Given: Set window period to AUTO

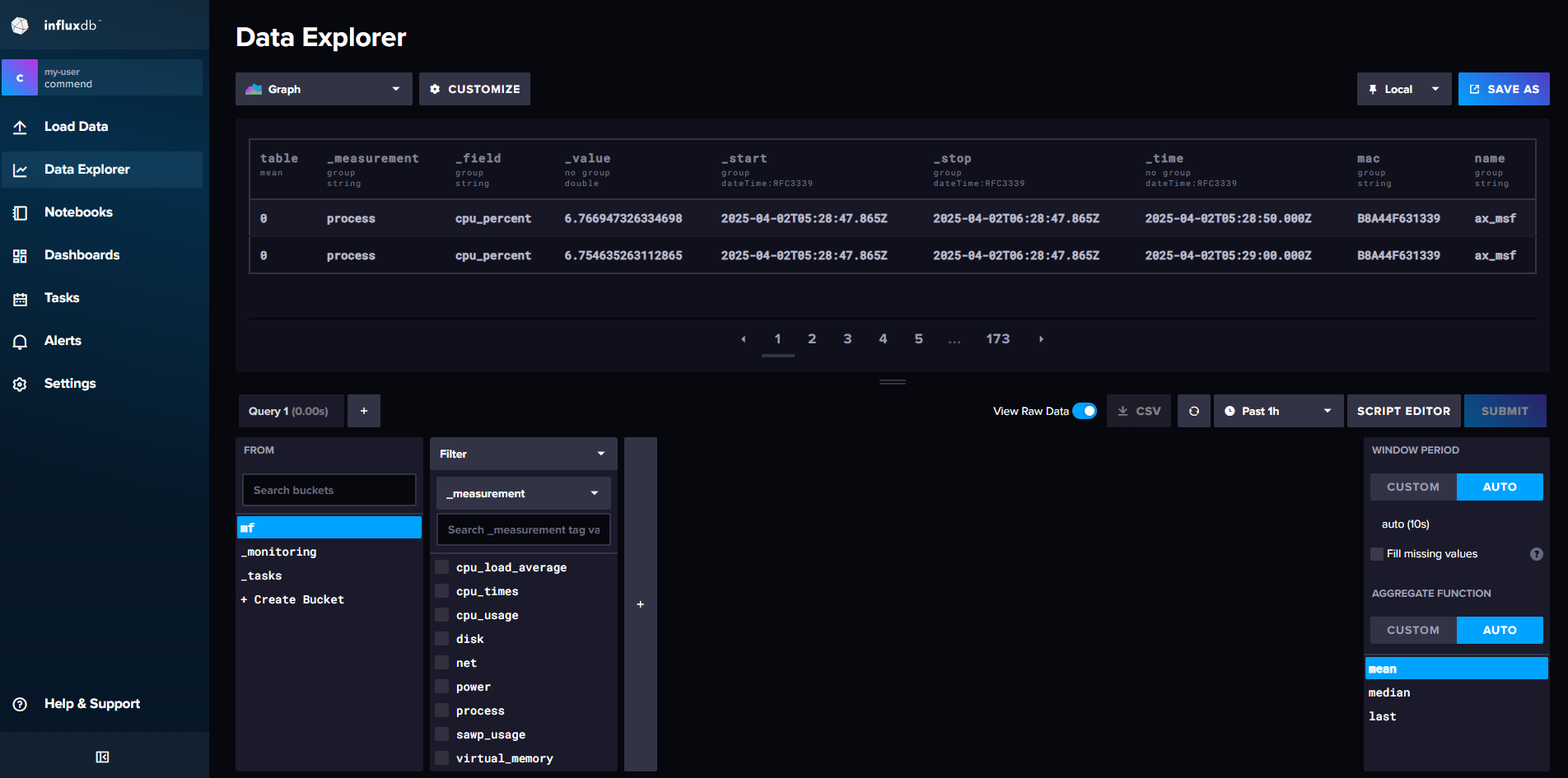Looking at the screenshot, I should [1500, 487].
